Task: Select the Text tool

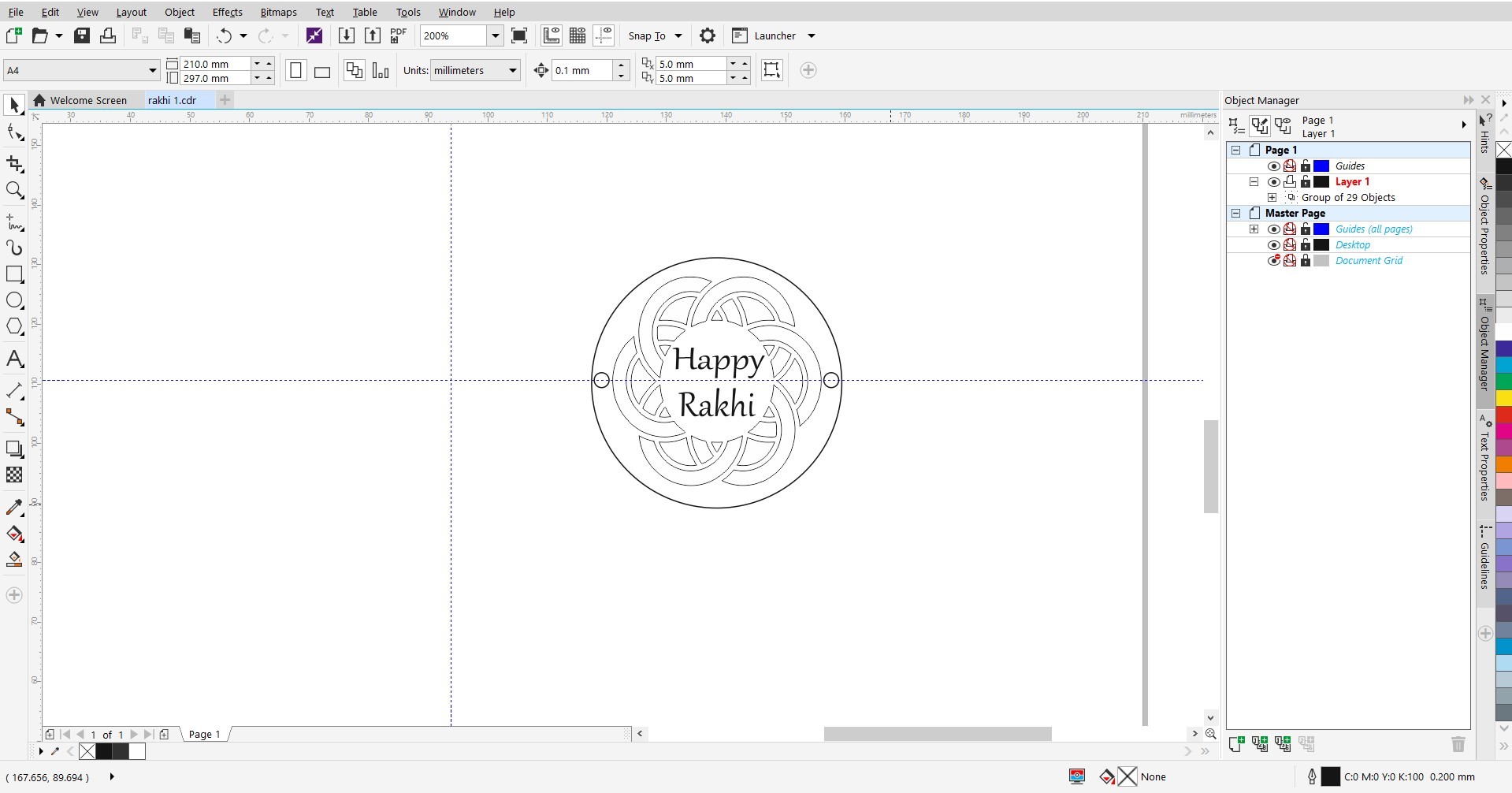Action: pyautogui.click(x=14, y=359)
